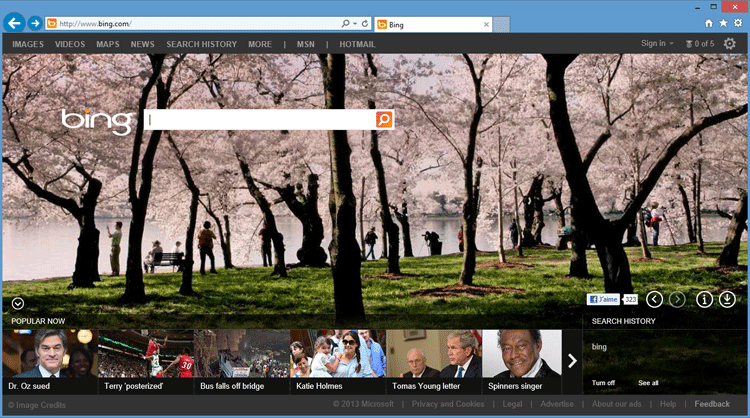Viewport: 750px width, 418px height.
Task: Open Internet Explorer favorites star
Action: tap(723, 22)
